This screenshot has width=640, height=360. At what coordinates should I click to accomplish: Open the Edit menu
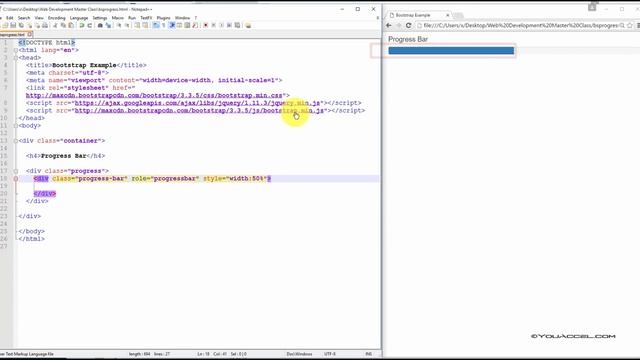(10, 18)
